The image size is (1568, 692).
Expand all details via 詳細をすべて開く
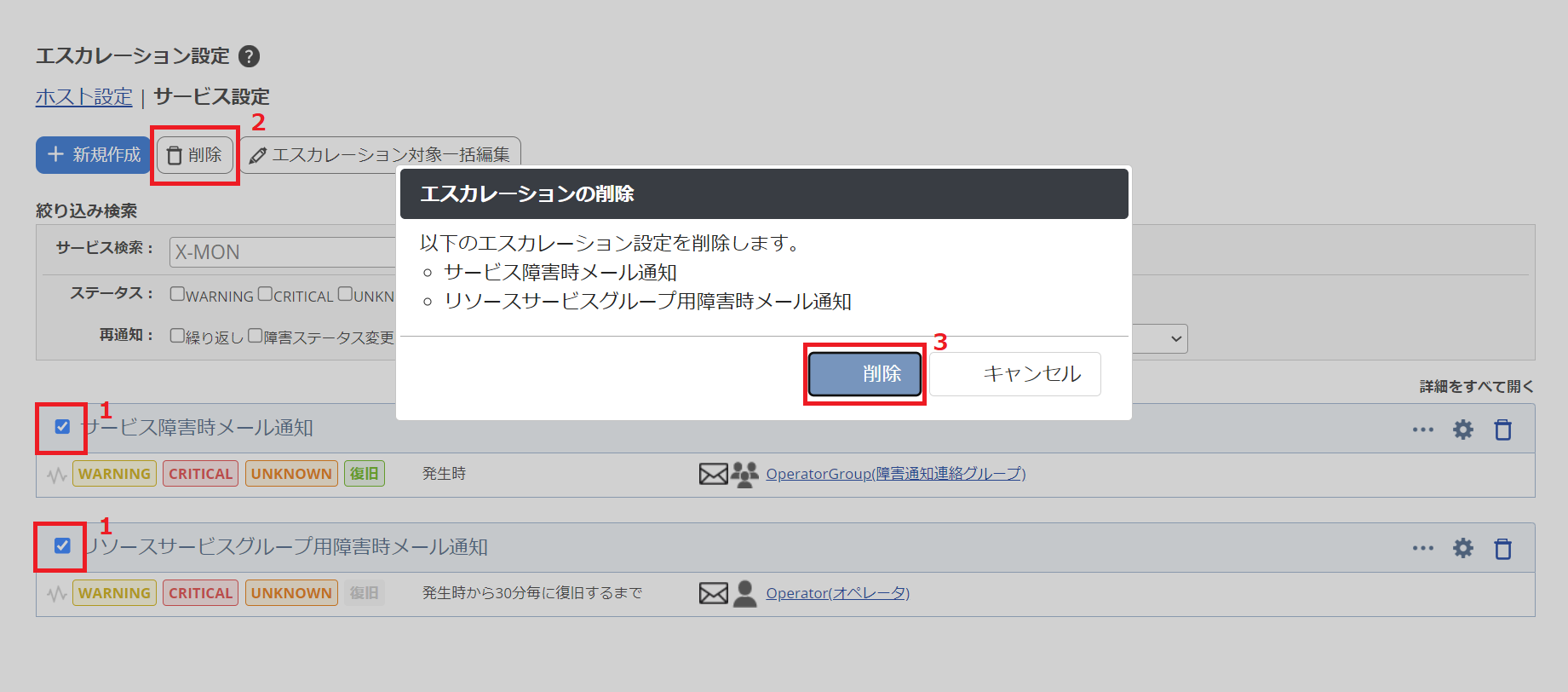[1476, 386]
